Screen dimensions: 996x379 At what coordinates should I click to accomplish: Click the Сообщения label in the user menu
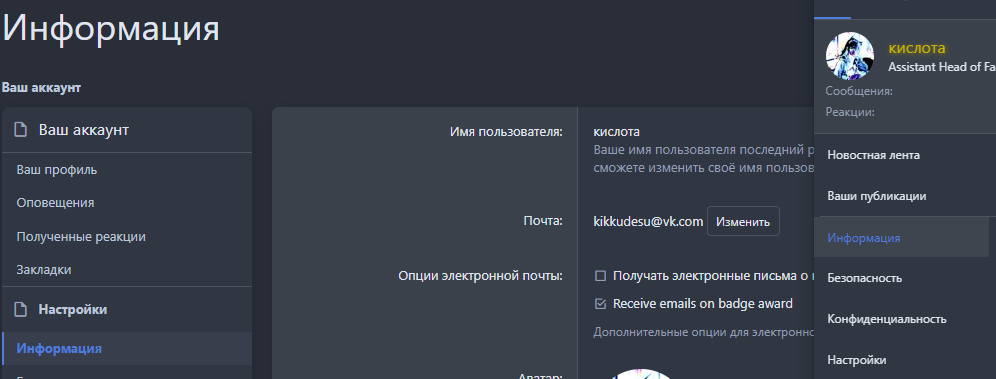click(859, 91)
